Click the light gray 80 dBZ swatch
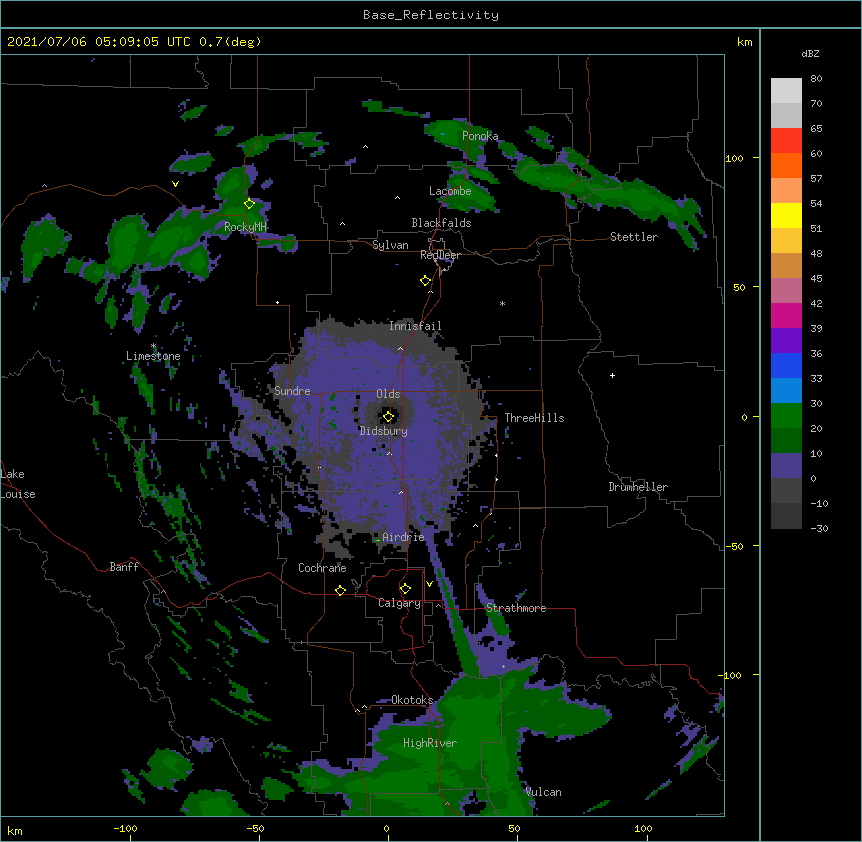Viewport: 862px width, 842px height. (x=786, y=91)
